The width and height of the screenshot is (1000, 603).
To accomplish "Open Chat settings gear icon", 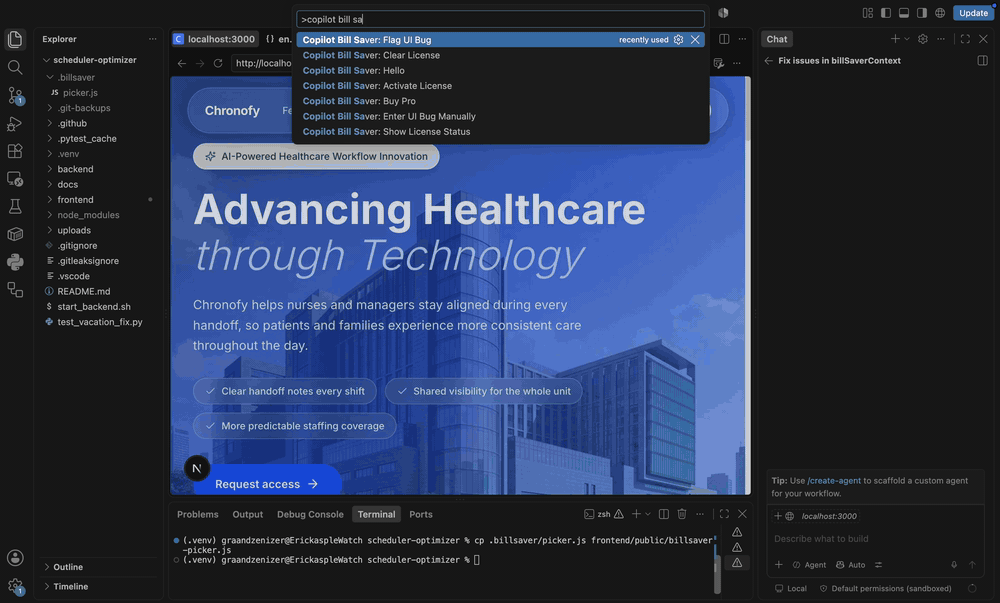I will point(923,39).
